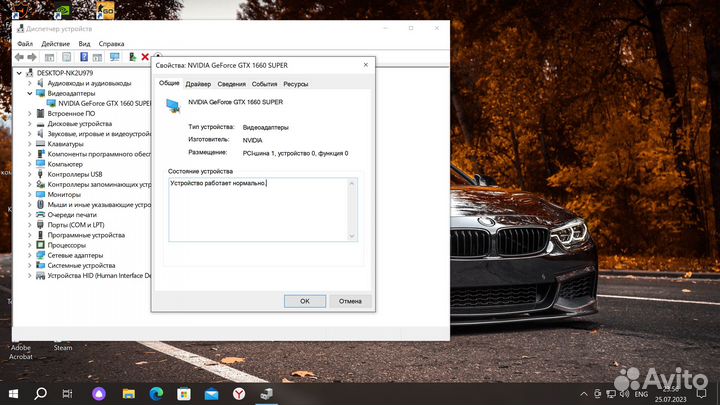The image size is (720, 405).
Task: Select NVIDIA GeForce GTX 1660 SUPER tree item
Action: point(104,103)
